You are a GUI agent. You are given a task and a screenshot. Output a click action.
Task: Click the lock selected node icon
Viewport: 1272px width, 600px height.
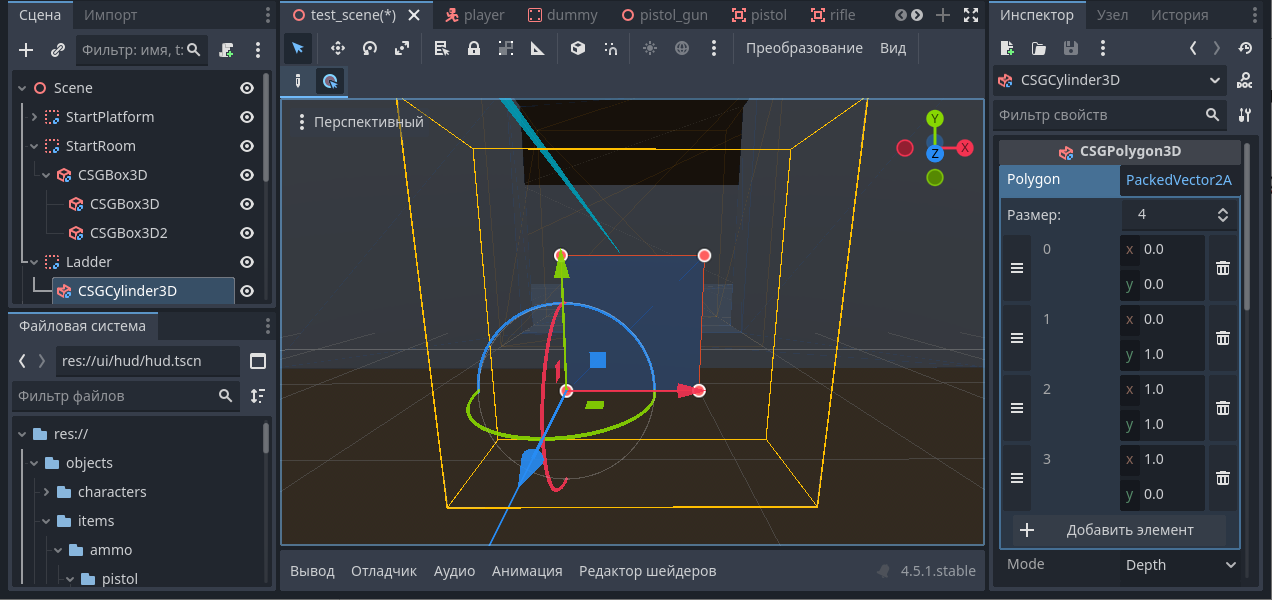coord(474,48)
